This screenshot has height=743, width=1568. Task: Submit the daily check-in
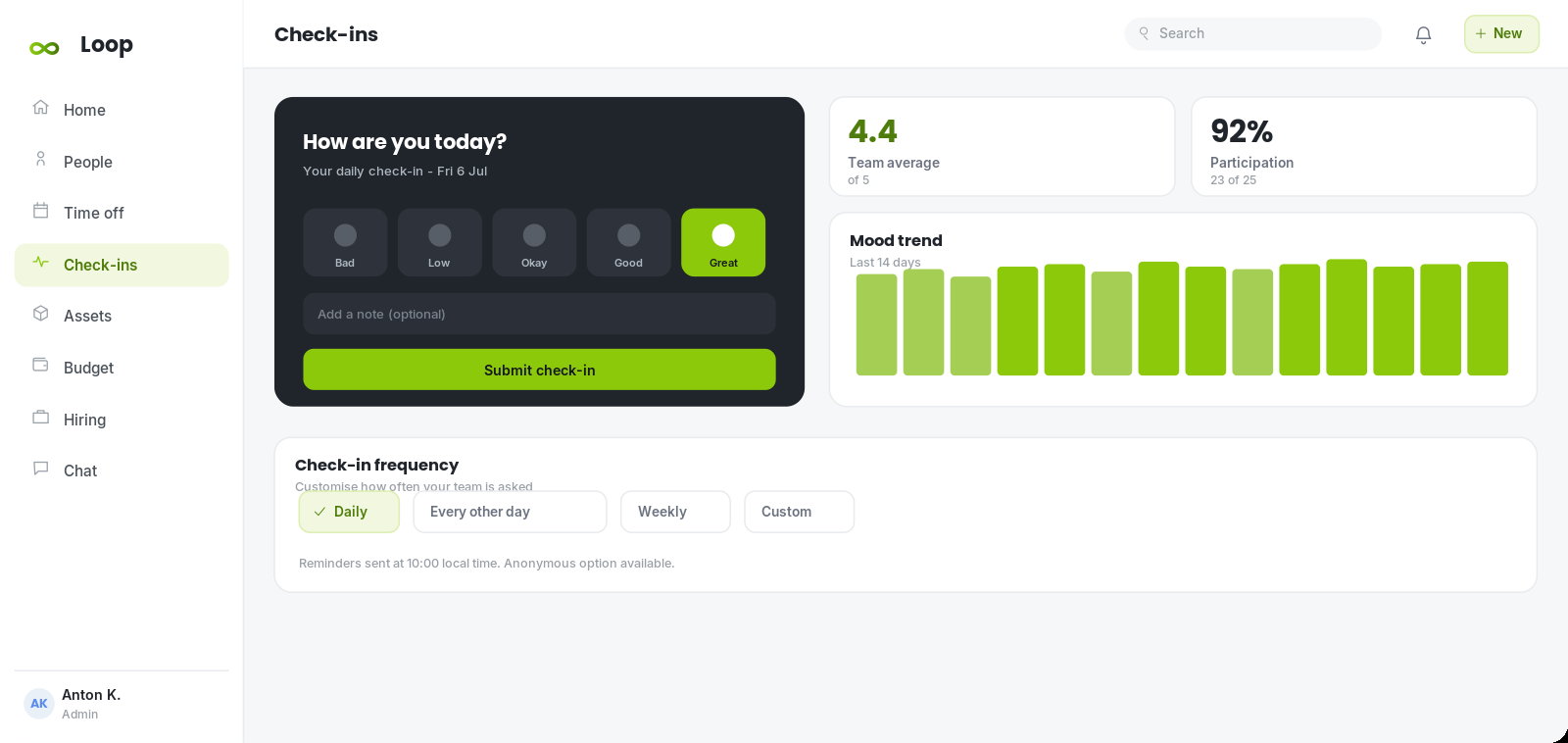(539, 370)
